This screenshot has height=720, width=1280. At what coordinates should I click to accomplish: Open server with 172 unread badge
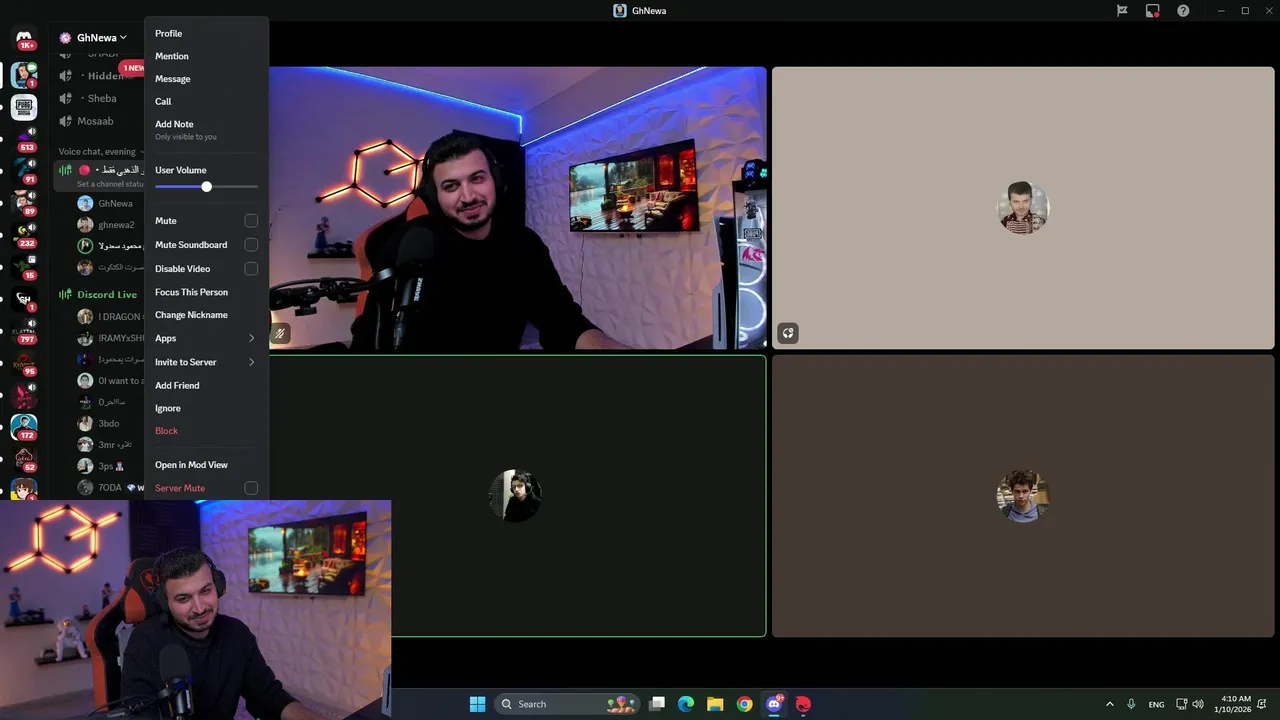pyautogui.click(x=24, y=427)
